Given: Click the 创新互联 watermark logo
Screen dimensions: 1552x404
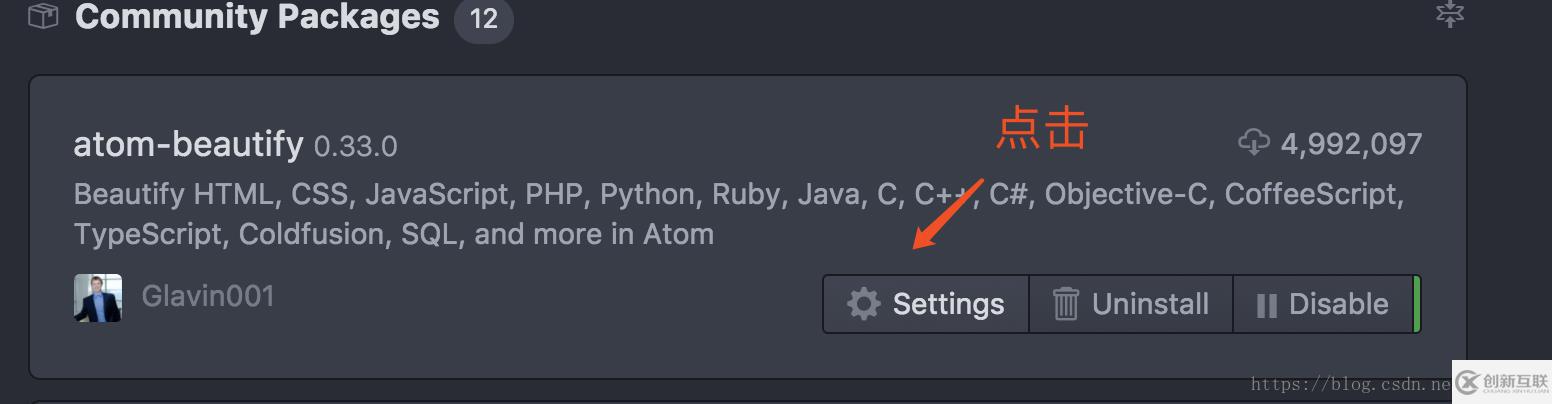Looking at the screenshot, I should (1500, 382).
